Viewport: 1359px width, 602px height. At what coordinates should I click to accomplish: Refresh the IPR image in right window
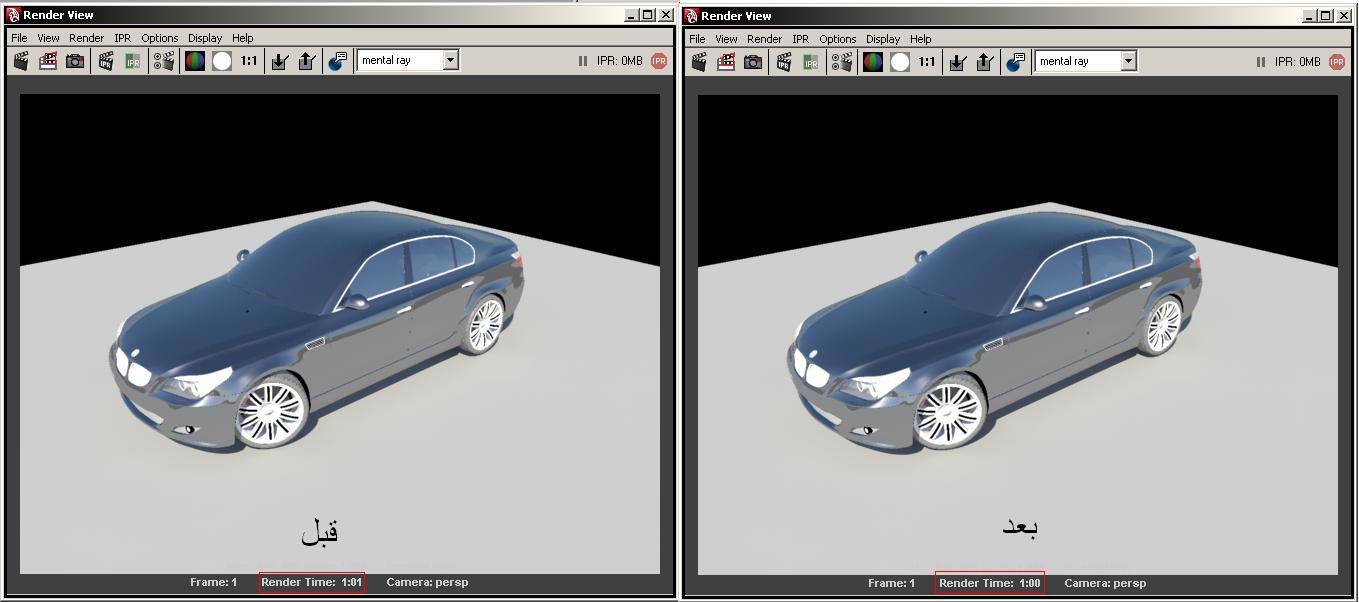tap(811, 61)
